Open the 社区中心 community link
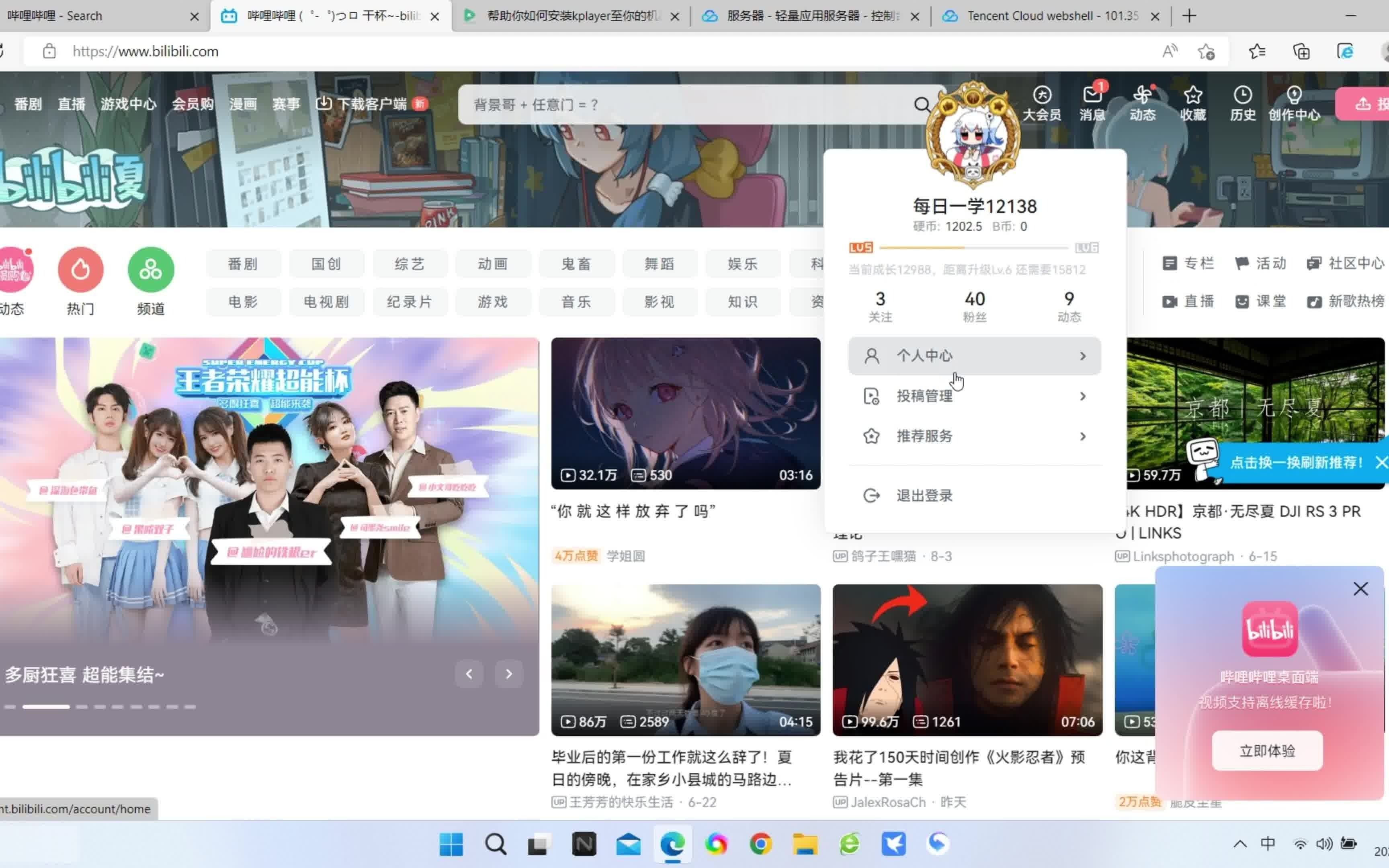The width and height of the screenshot is (1389, 868). click(1345, 264)
